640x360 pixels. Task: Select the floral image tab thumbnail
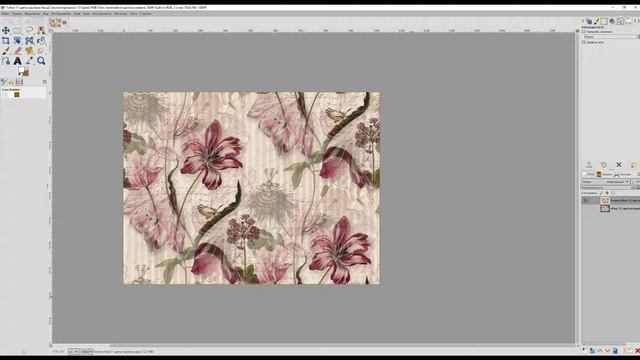[55, 22]
